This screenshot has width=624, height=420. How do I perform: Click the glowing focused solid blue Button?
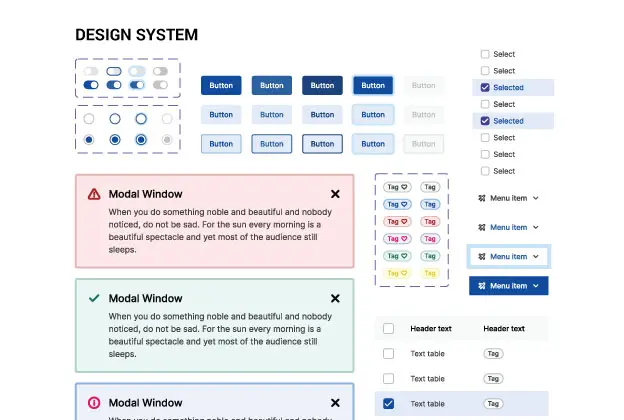point(373,85)
